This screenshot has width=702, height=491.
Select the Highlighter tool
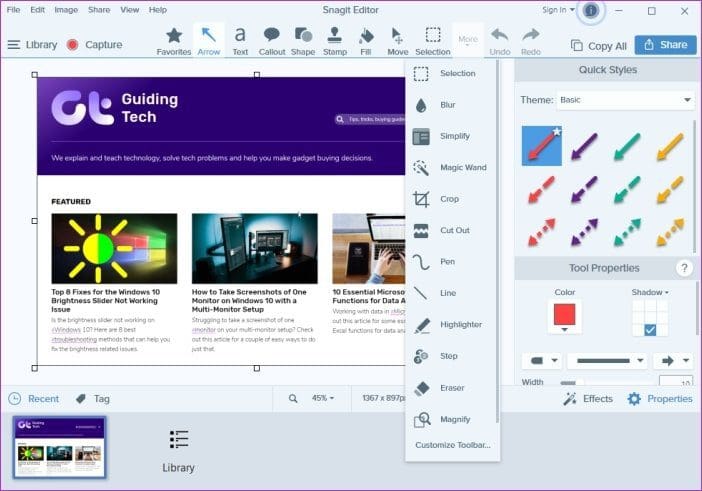[x=452, y=324]
